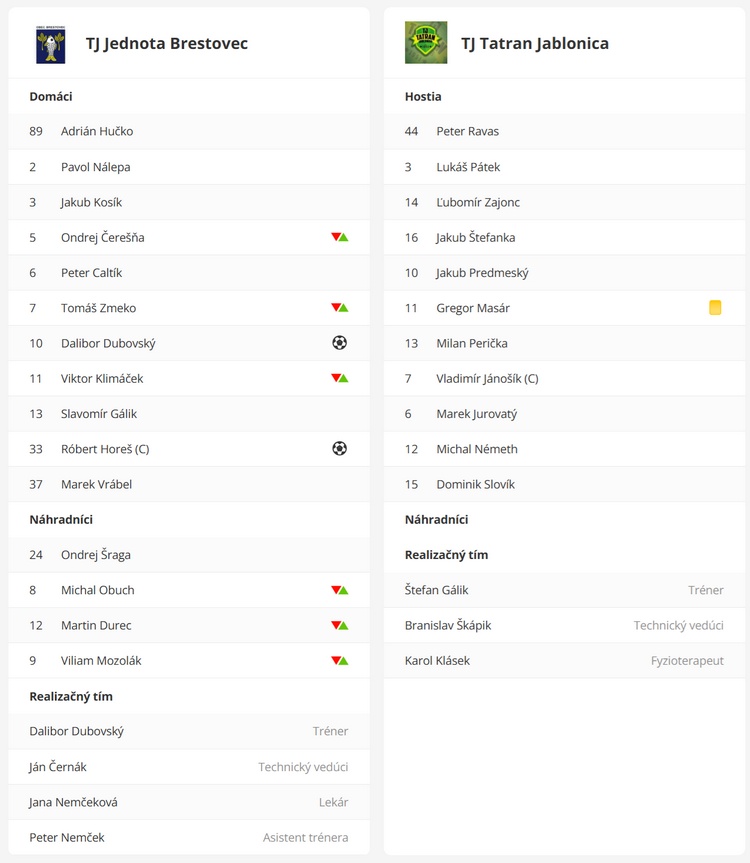Click Viktor Klimáček's substitution arrows icon
The height and width of the screenshot is (863, 750).
[x=340, y=378]
